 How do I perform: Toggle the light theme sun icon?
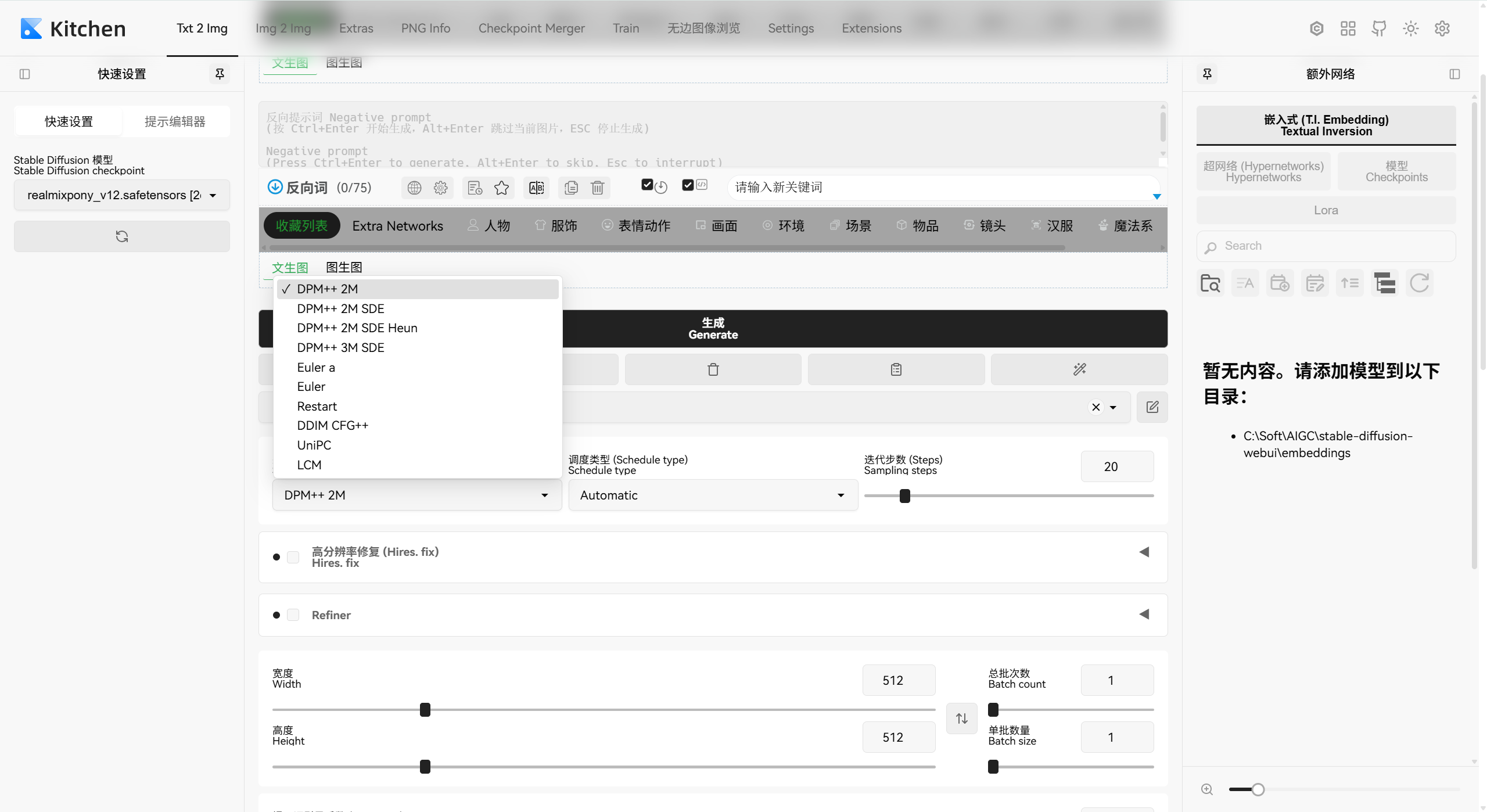1410,28
